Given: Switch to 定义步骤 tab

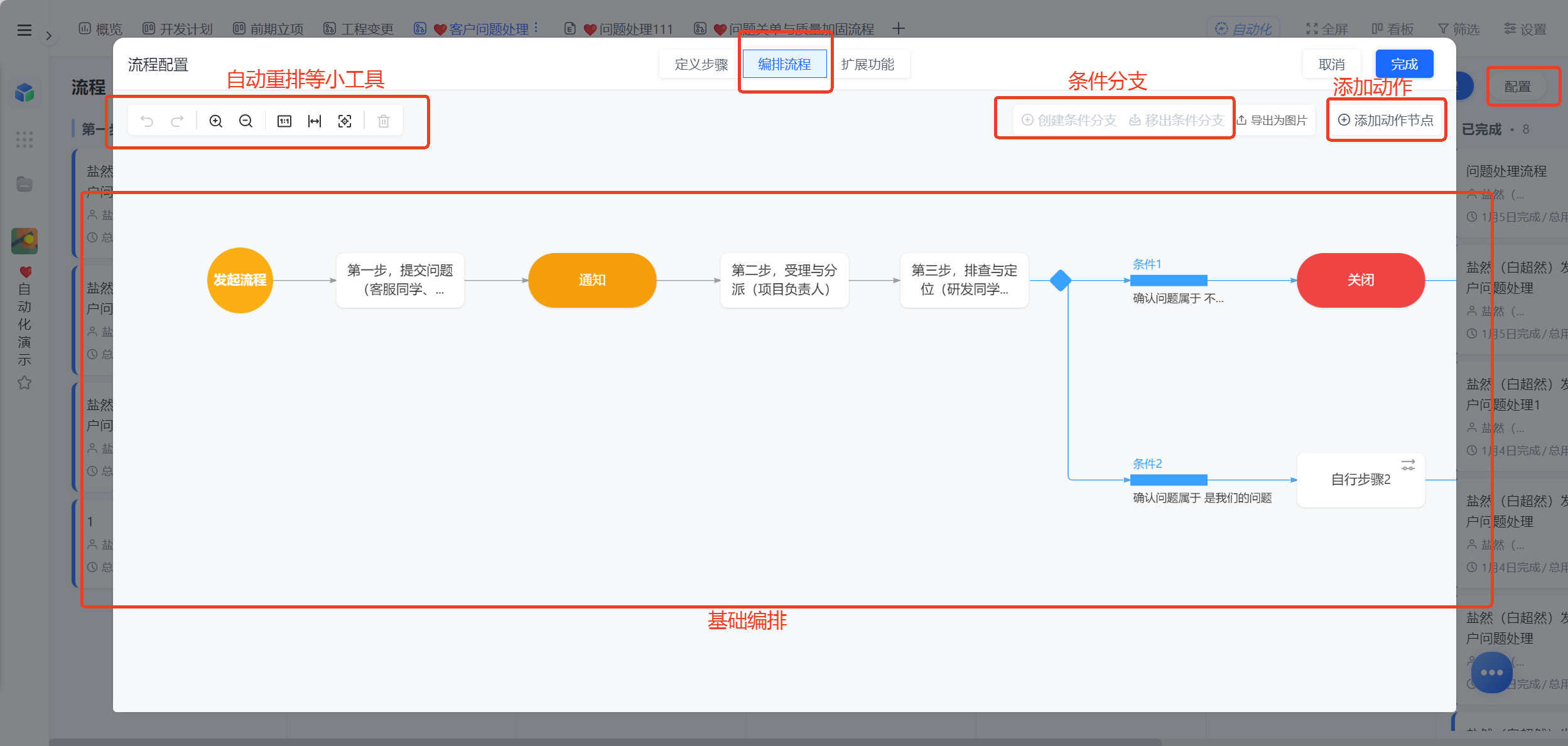Looking at the screenshot, I should click(x=701, y=64).
